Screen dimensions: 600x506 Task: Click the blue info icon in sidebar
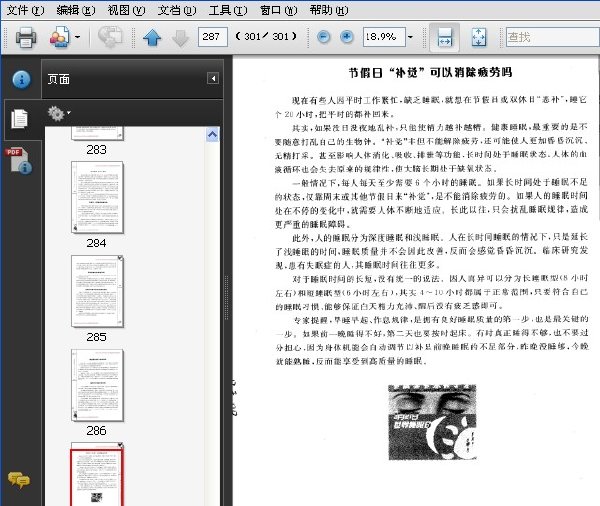pos(21,80)
